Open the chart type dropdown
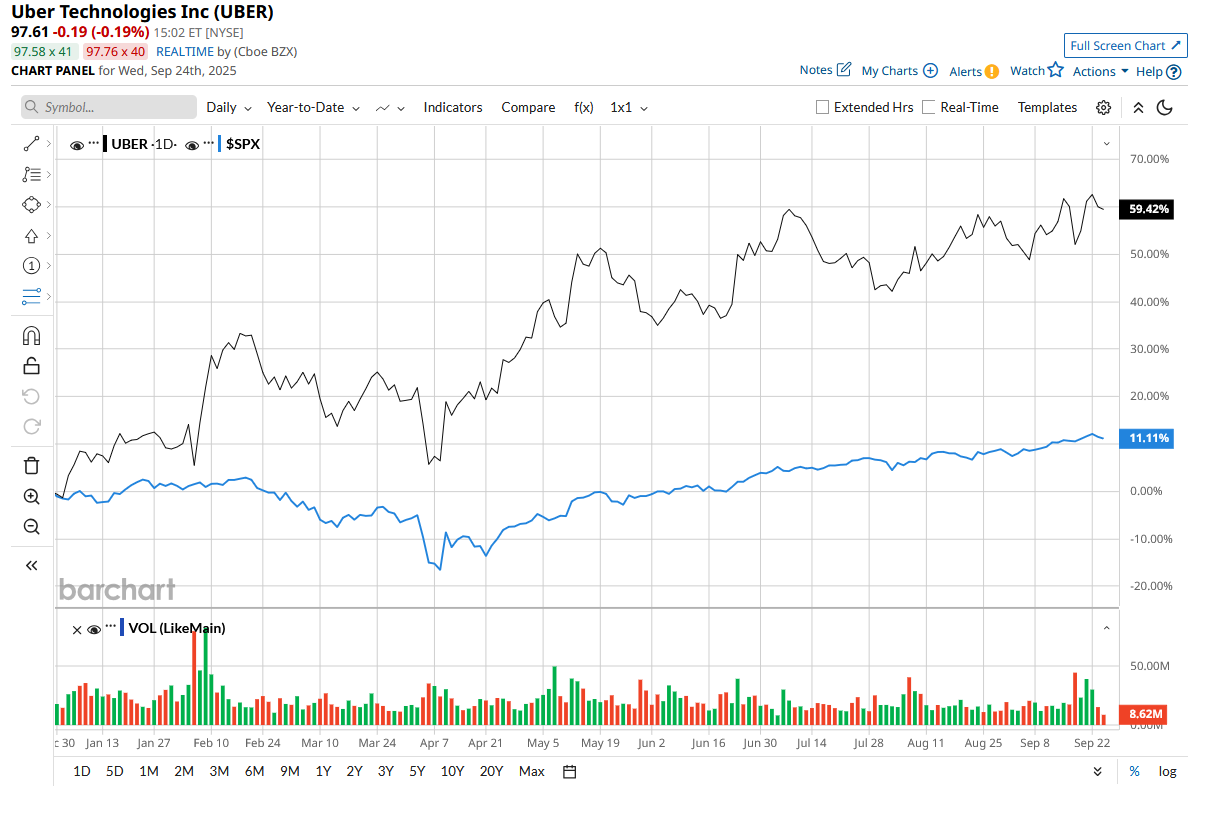 pyautogui.click(x=390, y=107)
